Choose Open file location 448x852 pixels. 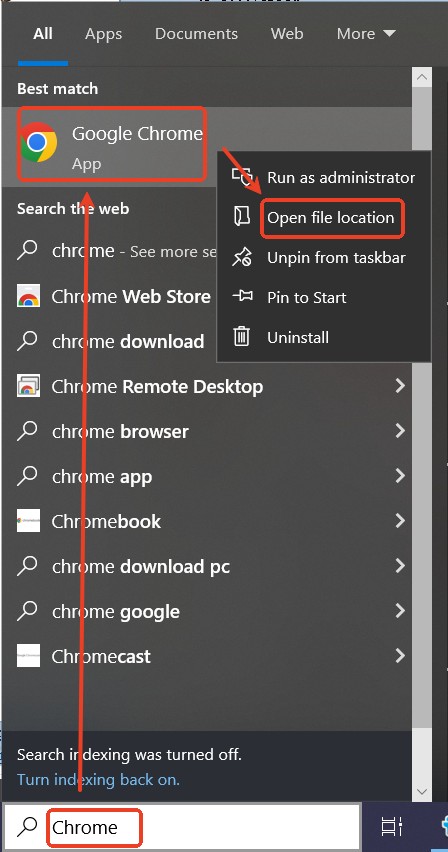click(324, 217)
